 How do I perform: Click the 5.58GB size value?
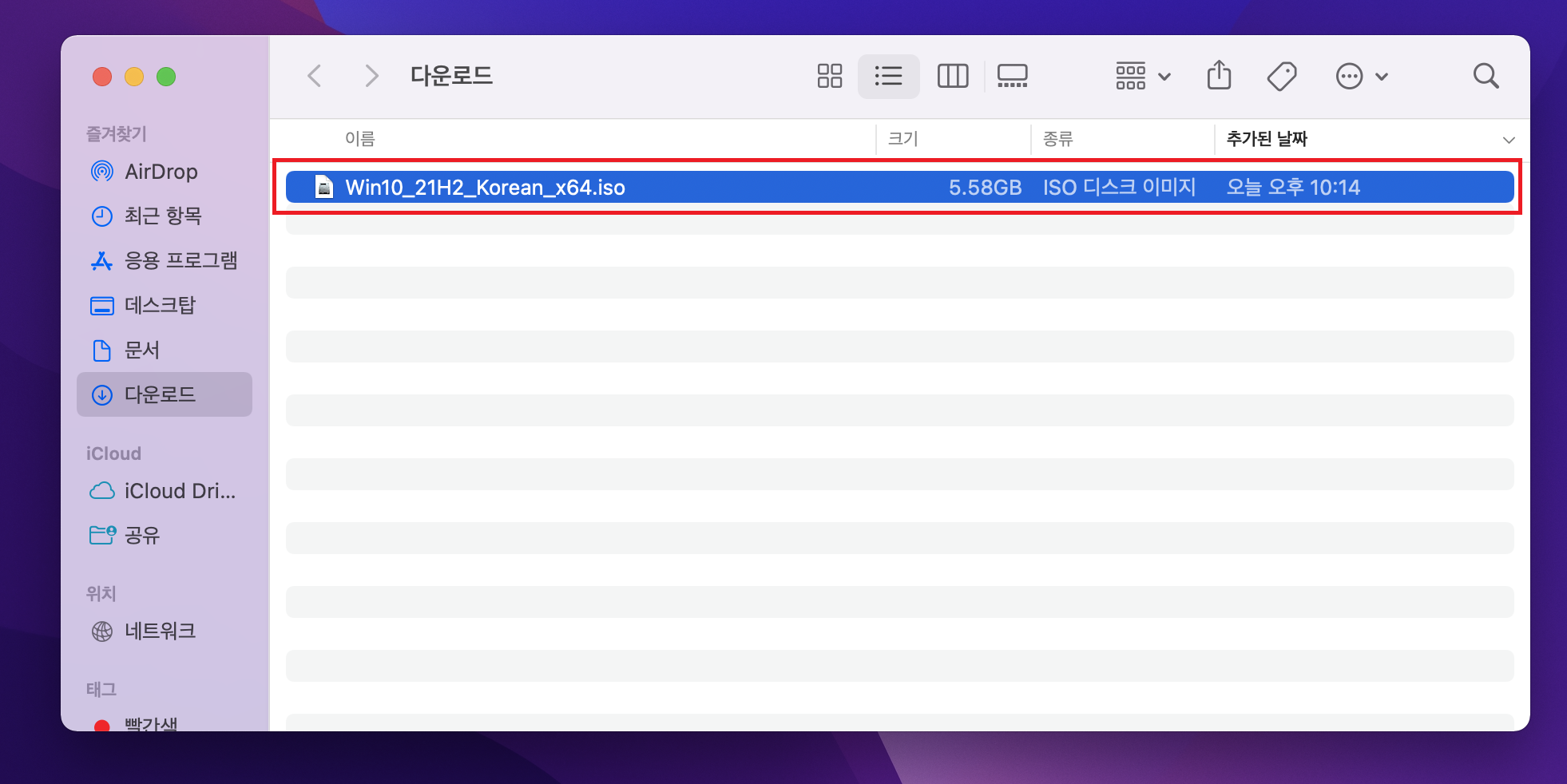coord(985,188)
